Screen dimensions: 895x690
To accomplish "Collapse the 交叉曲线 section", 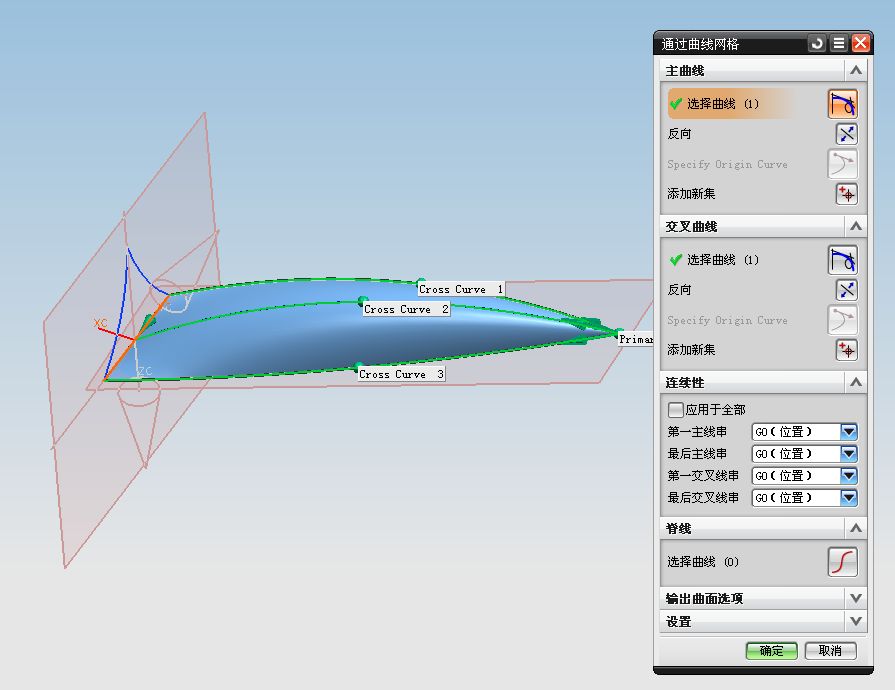I will 856,227.
